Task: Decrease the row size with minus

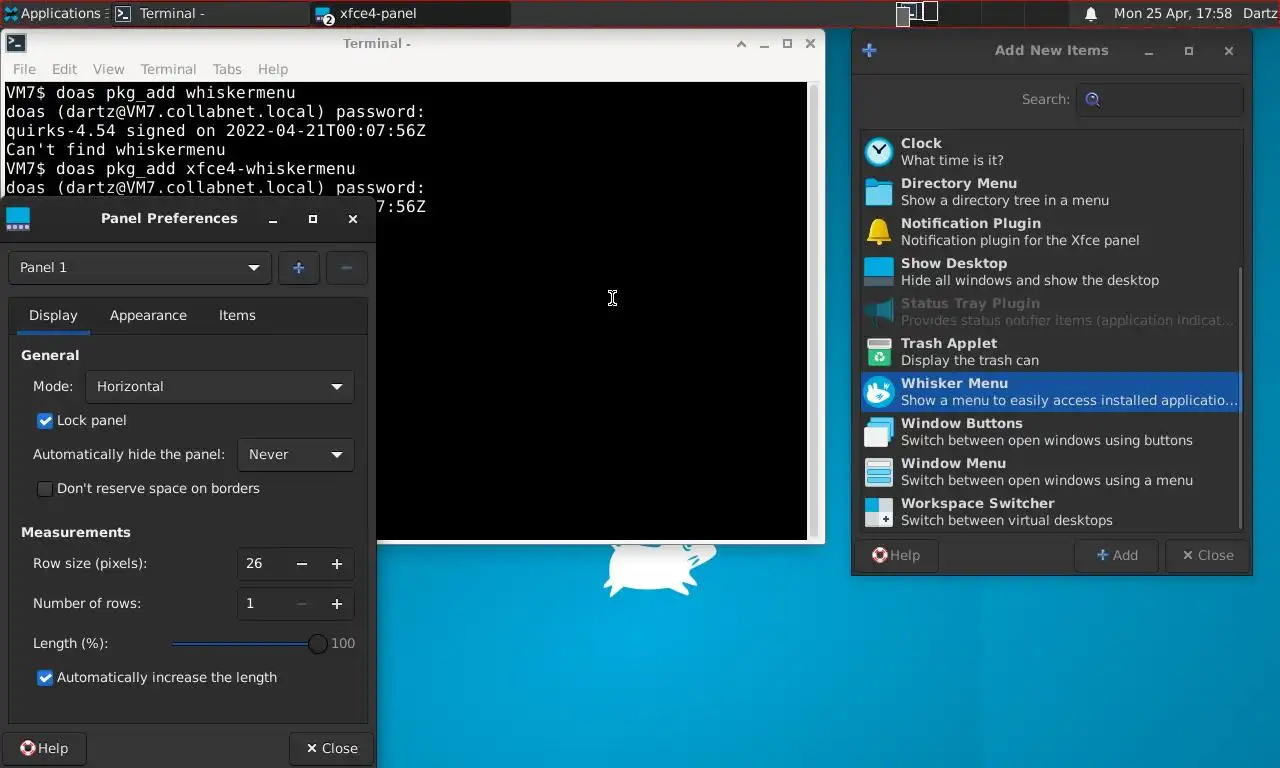Action: point(302,564)
